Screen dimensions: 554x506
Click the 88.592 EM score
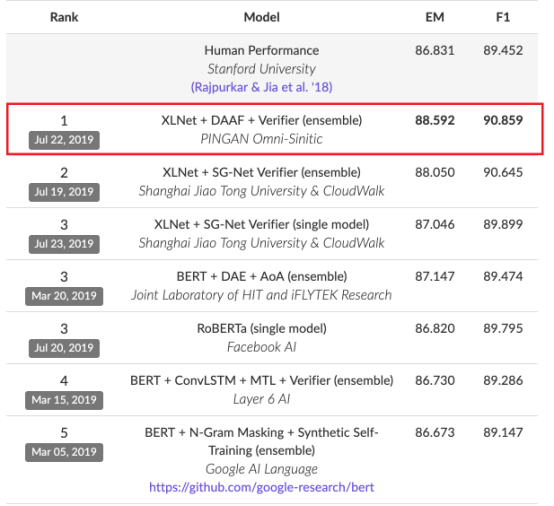(435, 120)
